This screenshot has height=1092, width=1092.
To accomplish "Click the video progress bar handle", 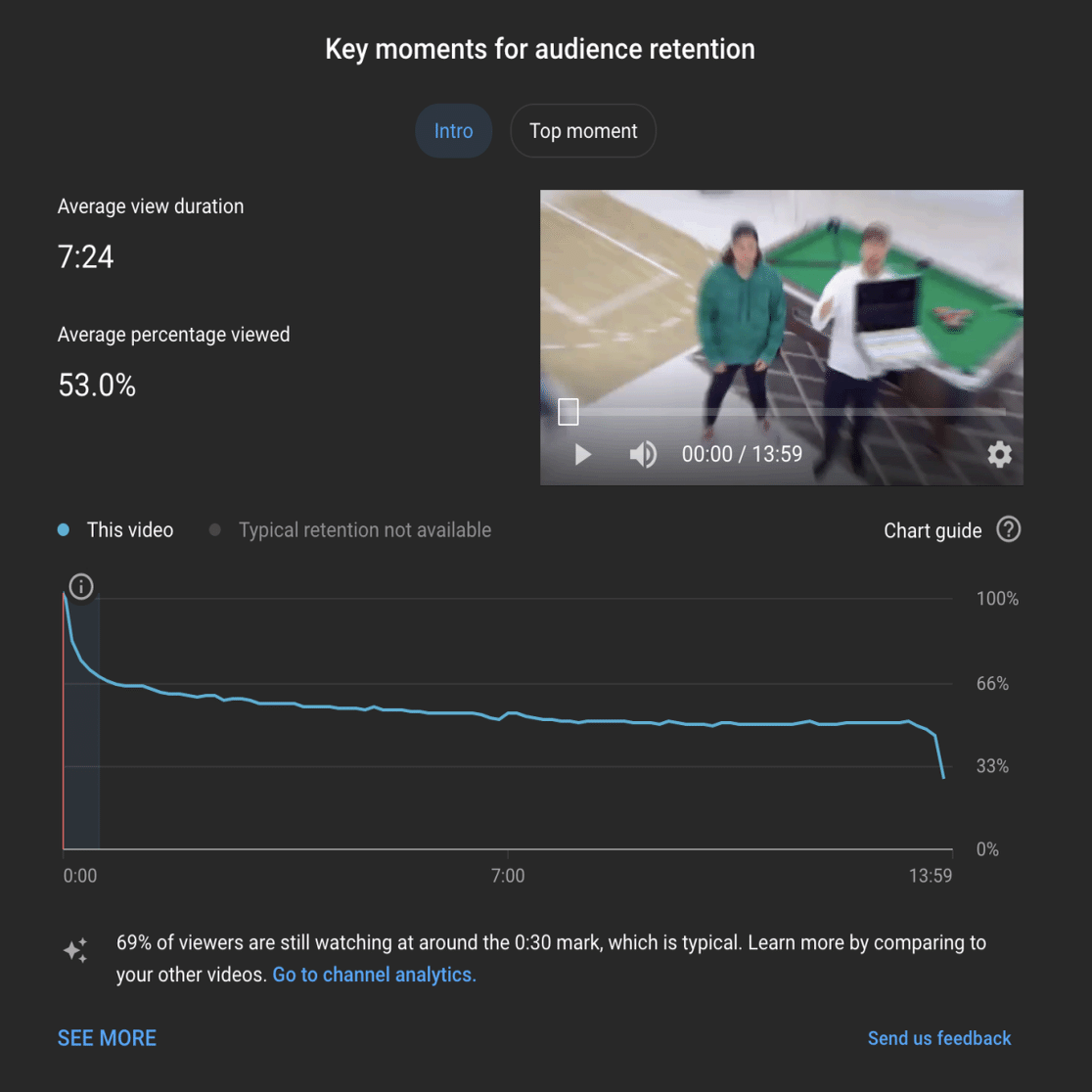I will [x=569, y=412].
